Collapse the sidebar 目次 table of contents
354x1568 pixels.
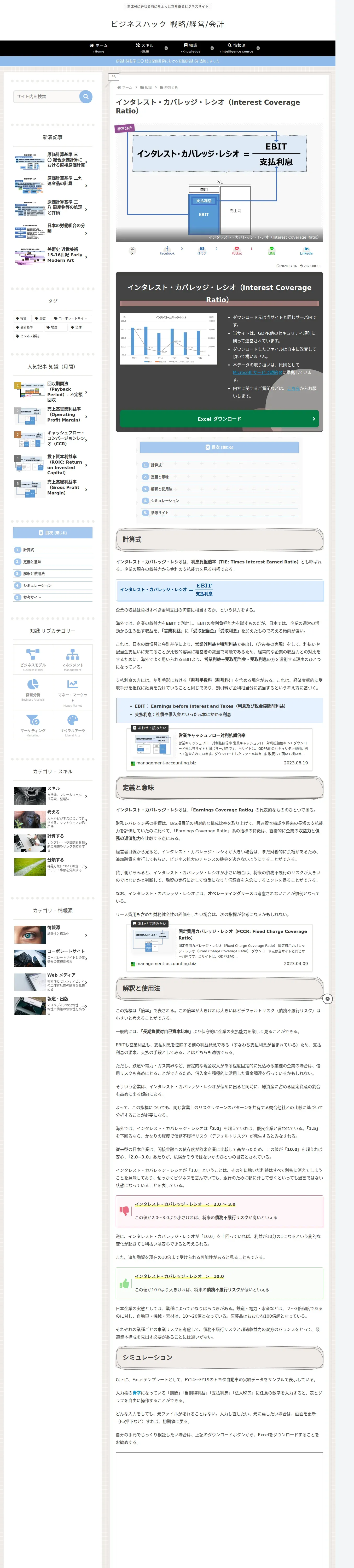[x=53, y=533]
